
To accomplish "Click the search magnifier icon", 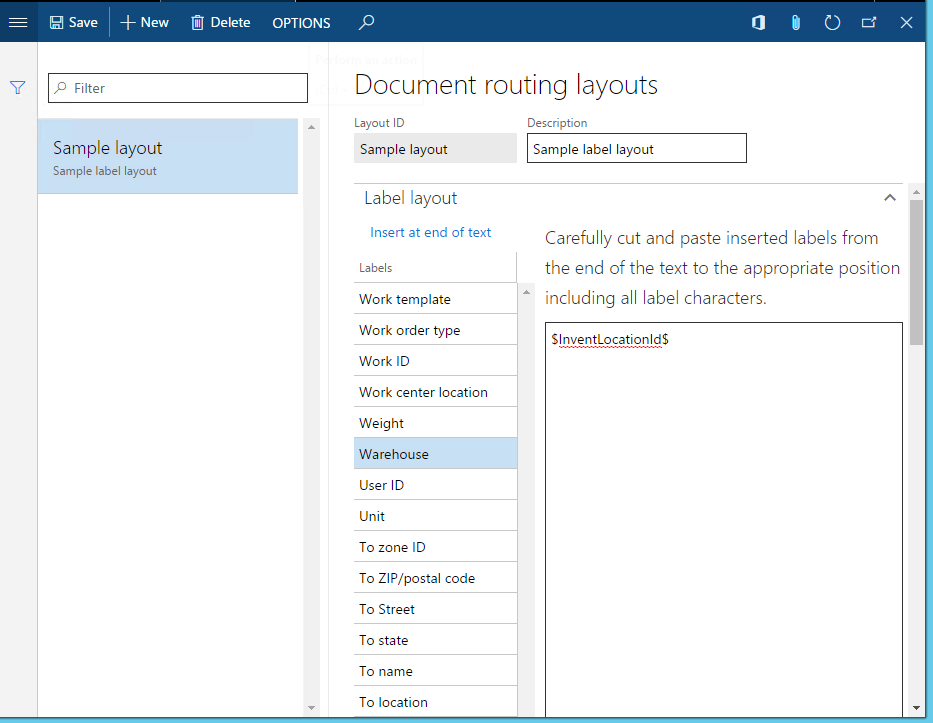I will point(366,23).
